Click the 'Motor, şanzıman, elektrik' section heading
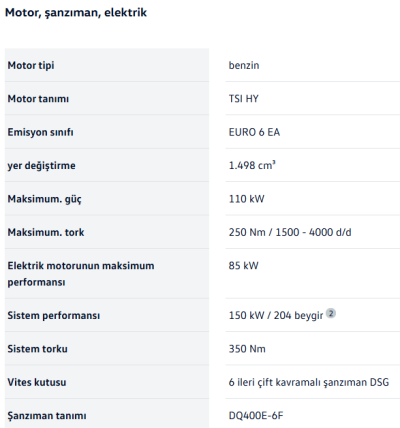 click(x=76, y=13)
